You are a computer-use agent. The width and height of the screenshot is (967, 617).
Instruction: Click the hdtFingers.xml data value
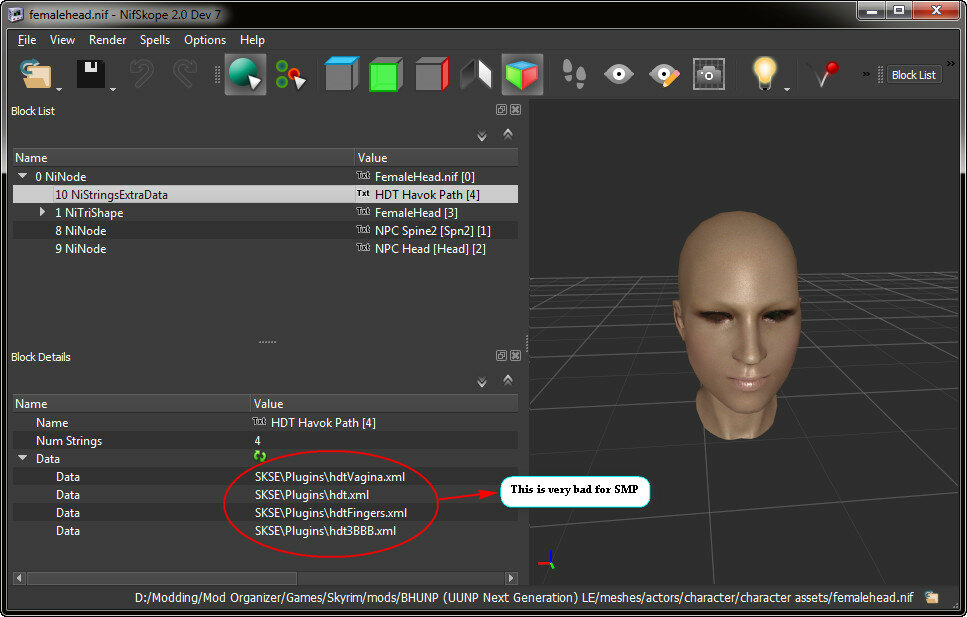tap(331, 513)
